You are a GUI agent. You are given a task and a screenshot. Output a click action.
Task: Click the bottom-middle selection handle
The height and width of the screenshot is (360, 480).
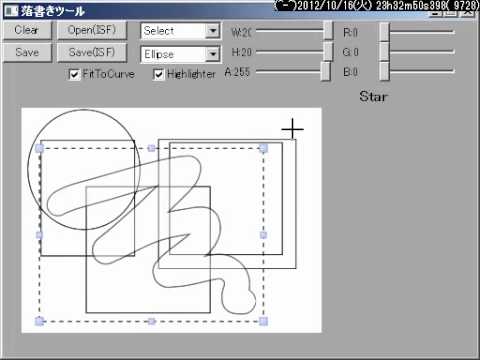click(151, 321)
